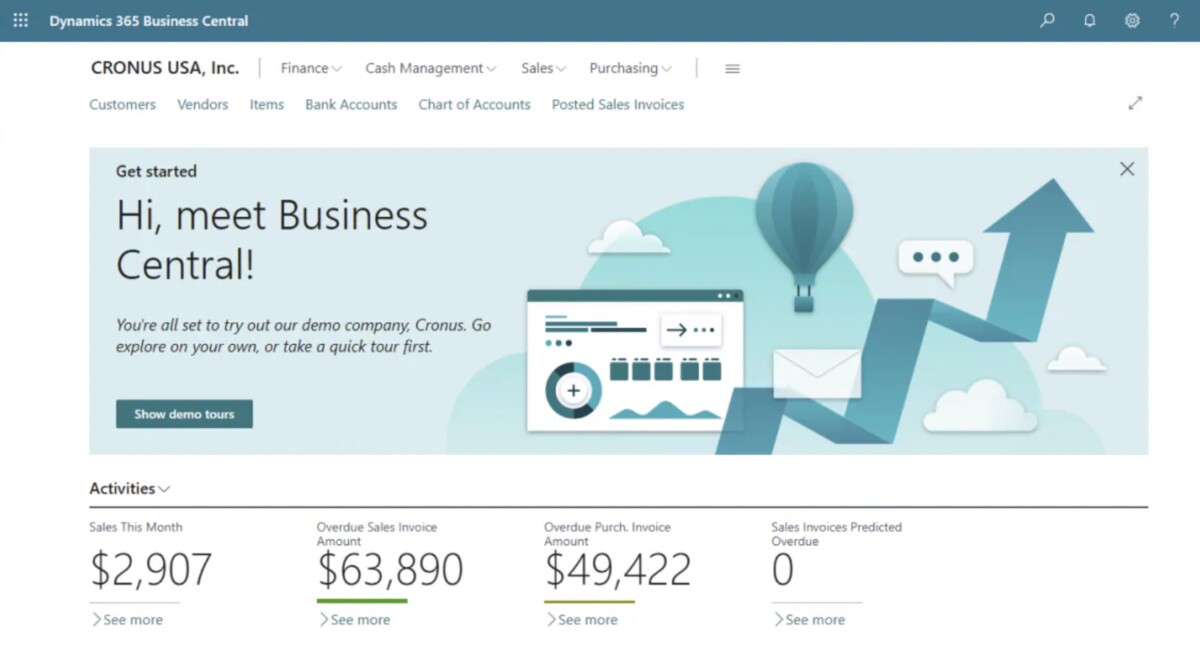The width and height of the screenshot is (1200, 653).
Task: Click the help question mark icon
Action: 1174,20
